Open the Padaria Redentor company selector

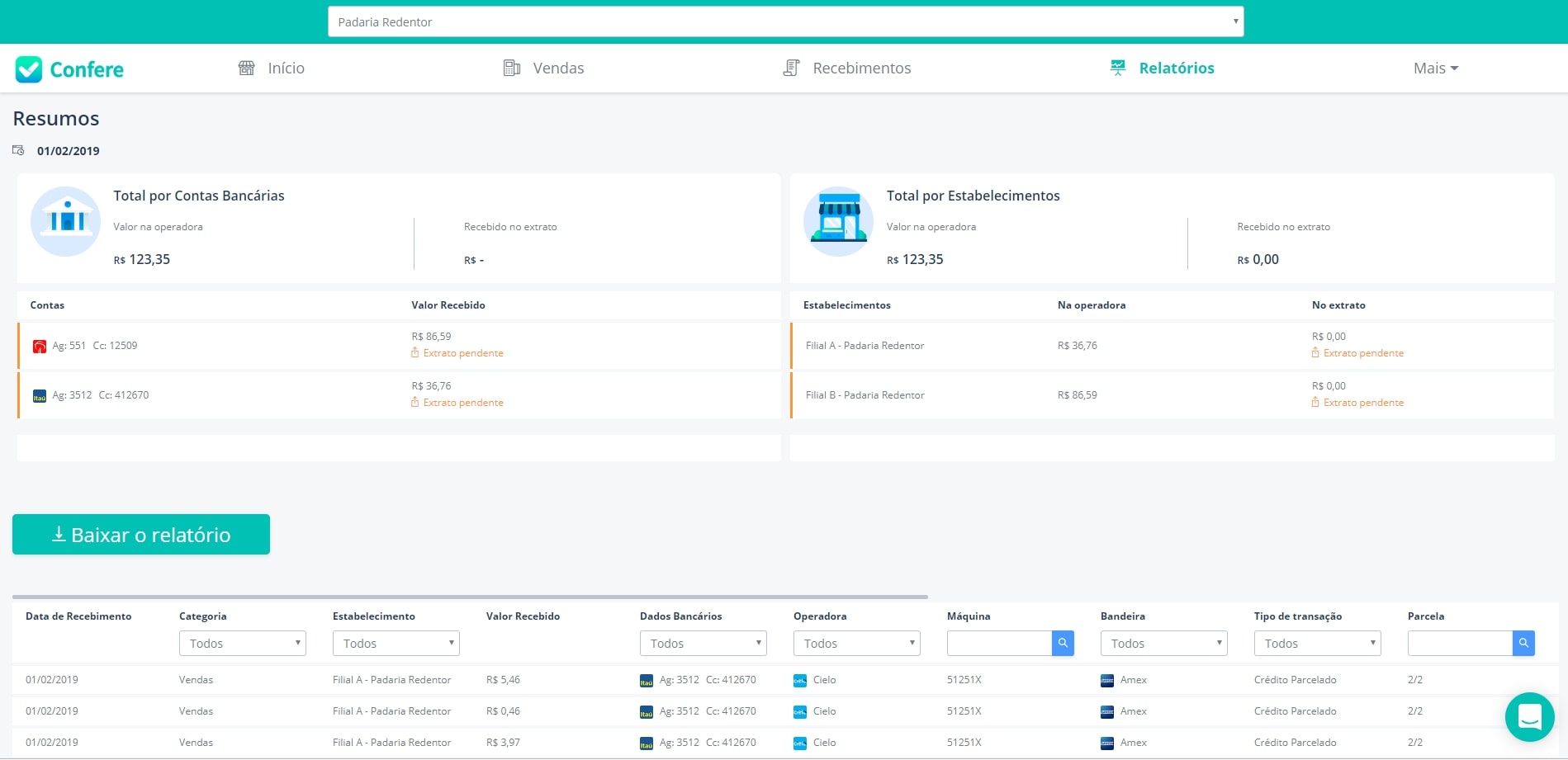click(784, 21)
